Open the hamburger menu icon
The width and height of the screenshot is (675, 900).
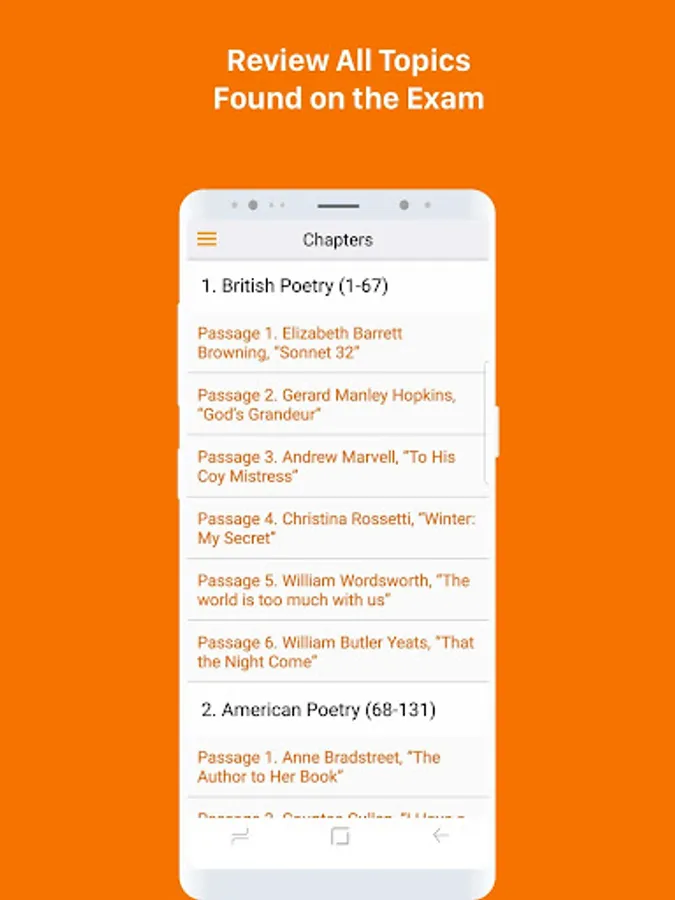[207, 239]
